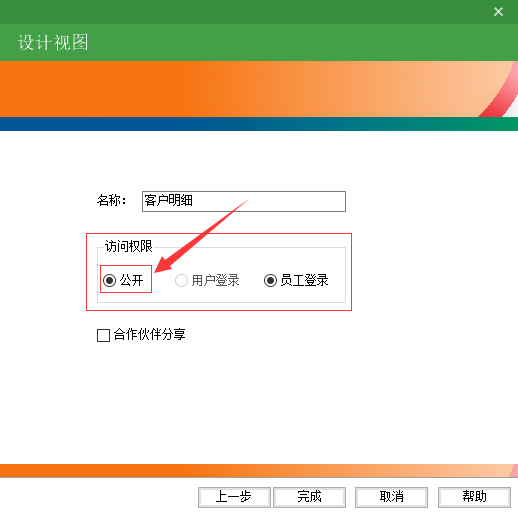Select the 公开 radio button
Screen dimensions: 518x517
point(109,280)
